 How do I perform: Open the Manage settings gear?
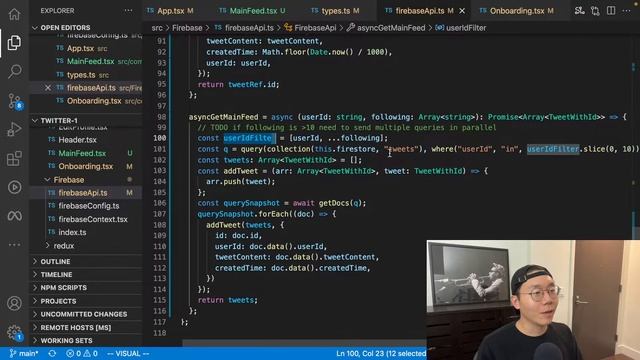coord(14,332)
